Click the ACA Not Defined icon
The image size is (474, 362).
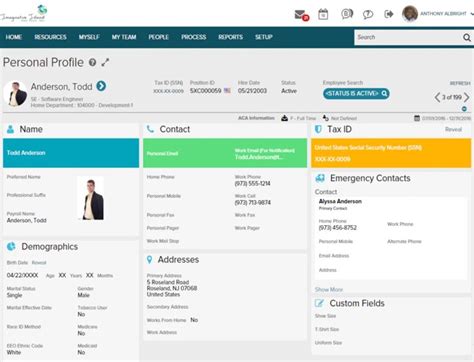326,118
